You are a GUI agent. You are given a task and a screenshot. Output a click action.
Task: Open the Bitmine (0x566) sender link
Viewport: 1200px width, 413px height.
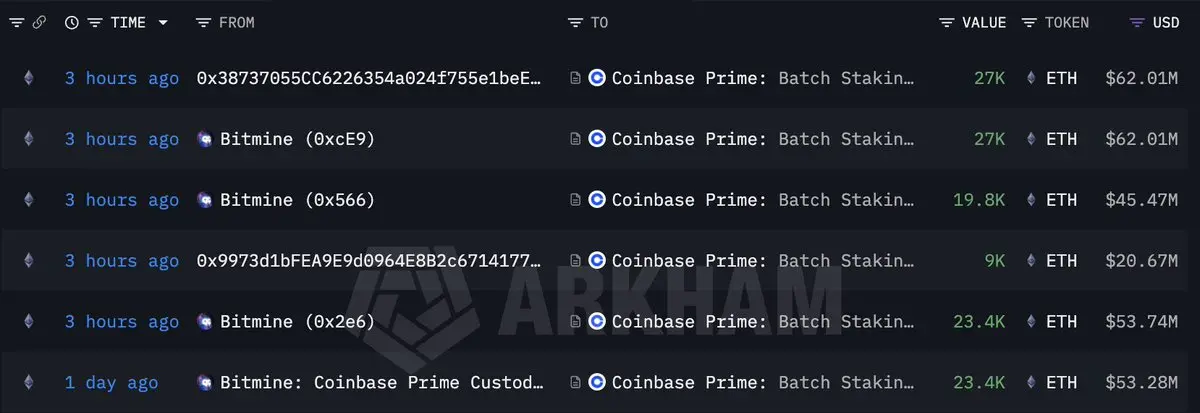[285, 200]
